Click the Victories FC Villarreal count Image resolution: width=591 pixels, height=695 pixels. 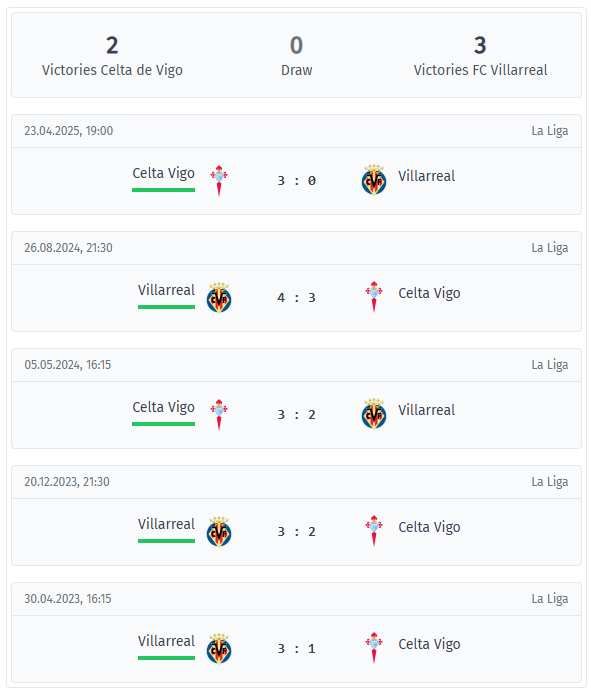click(x=480, y=45)
